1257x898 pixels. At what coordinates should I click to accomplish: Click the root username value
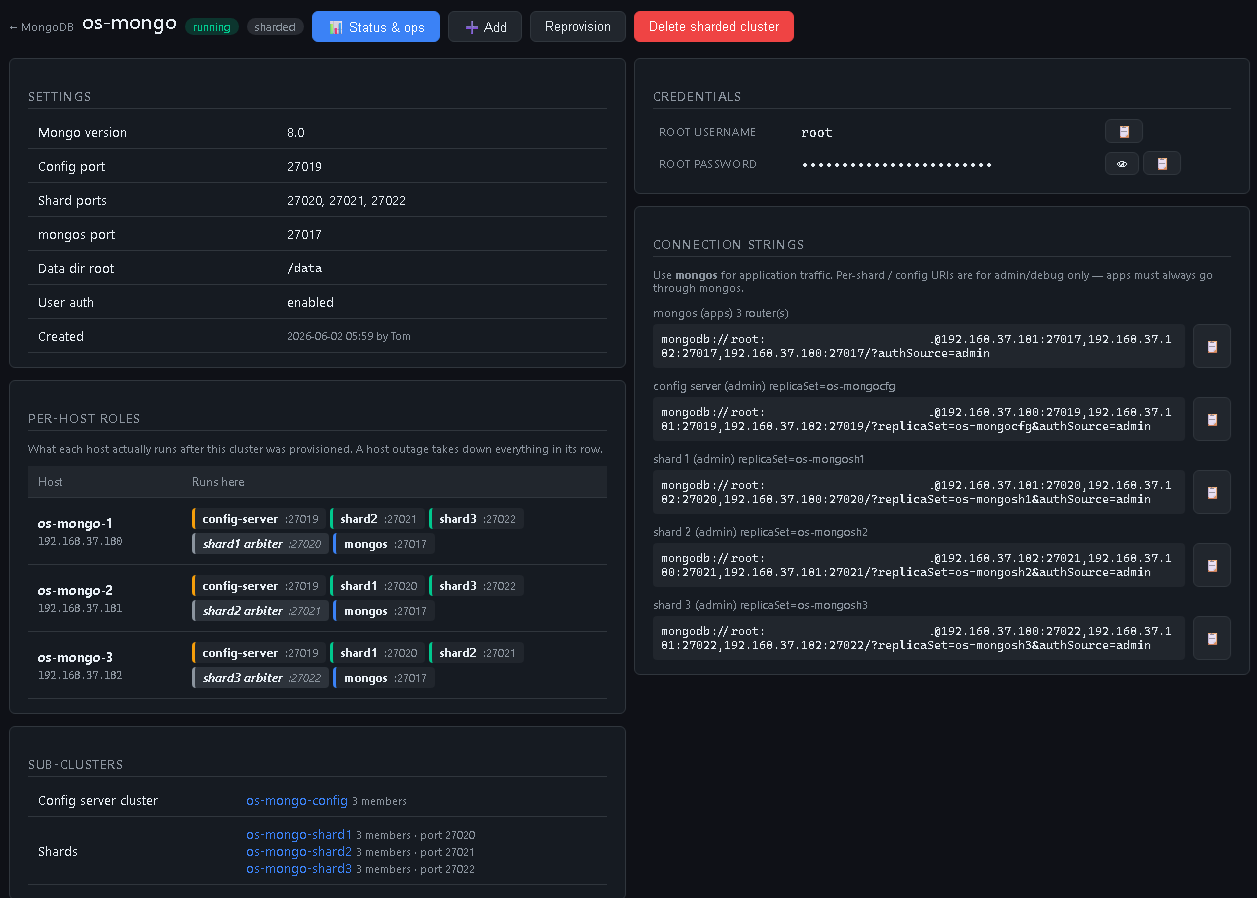817,133
